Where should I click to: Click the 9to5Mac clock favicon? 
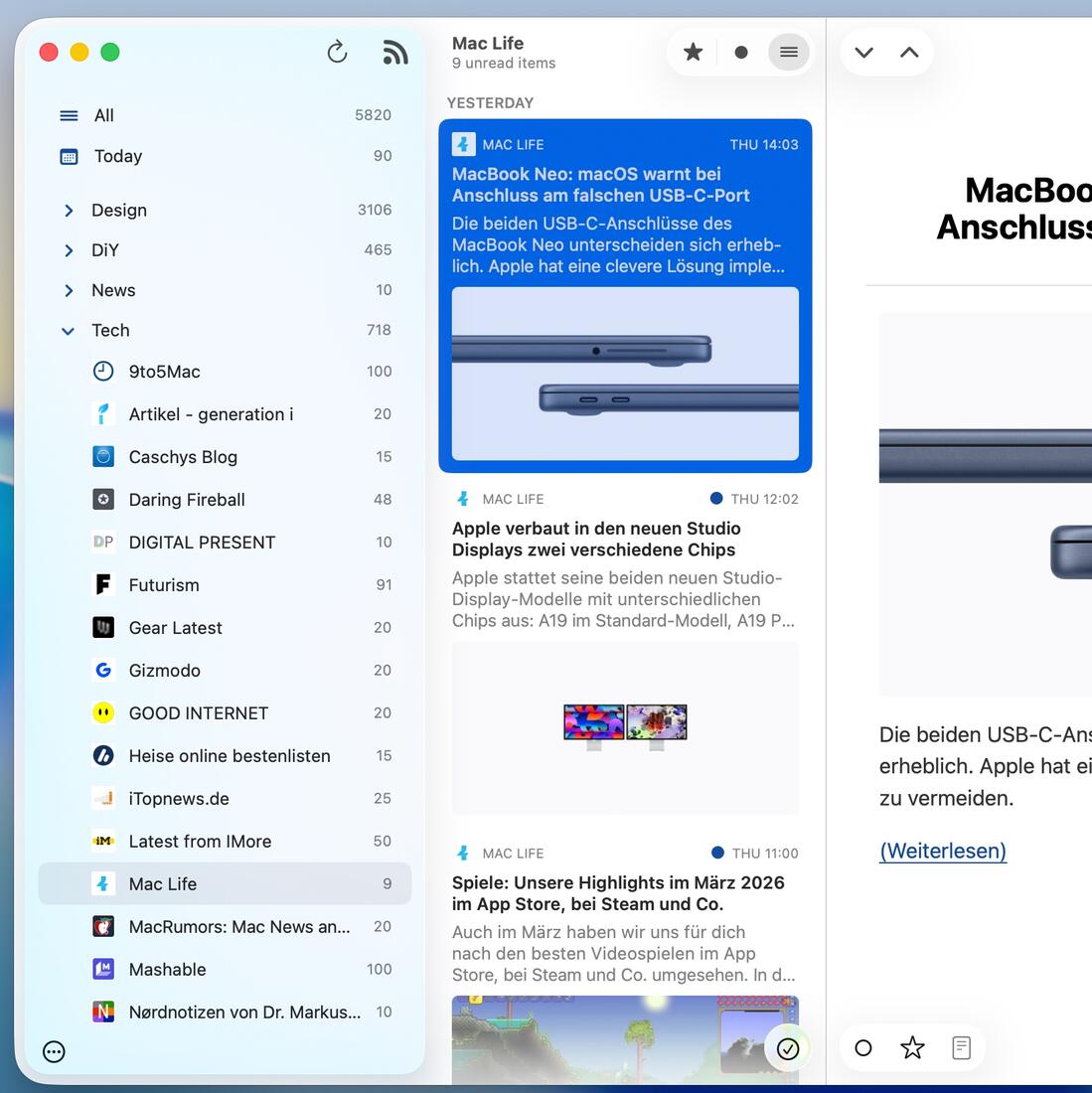coord(103,372)
